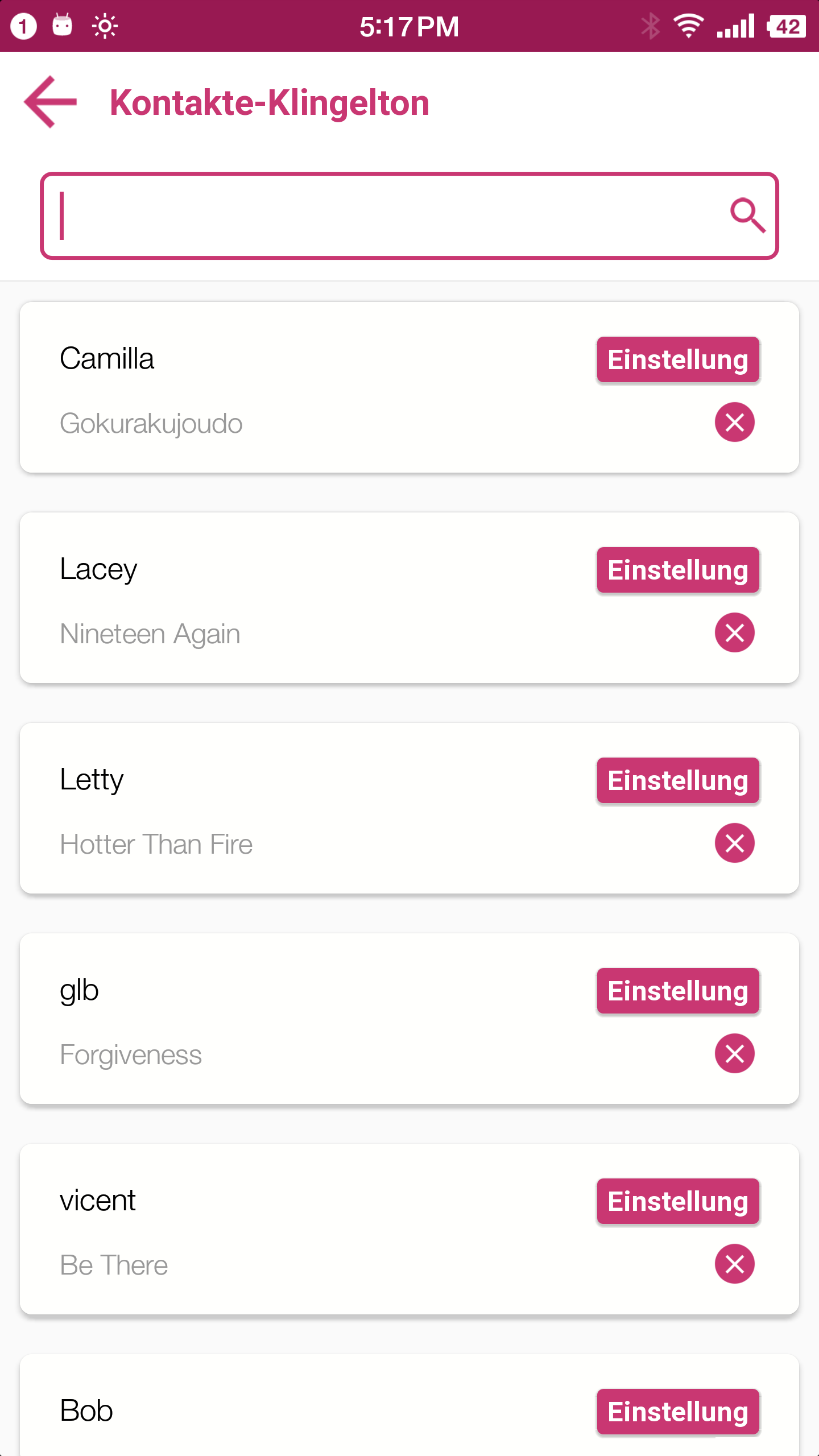
Task: Select the Camilla contact name
Action: click(107, 359)
